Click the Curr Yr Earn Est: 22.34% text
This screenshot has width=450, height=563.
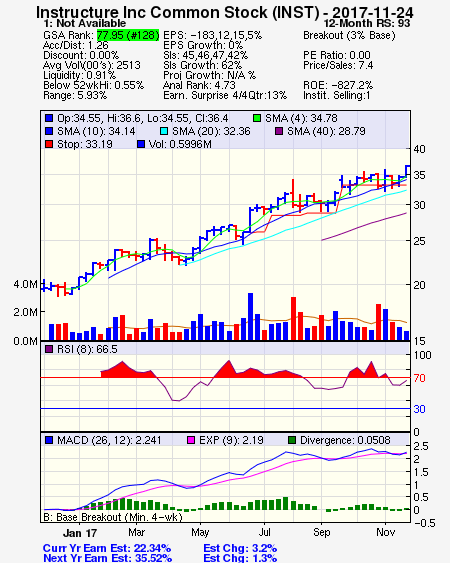[x=107, y=548]
